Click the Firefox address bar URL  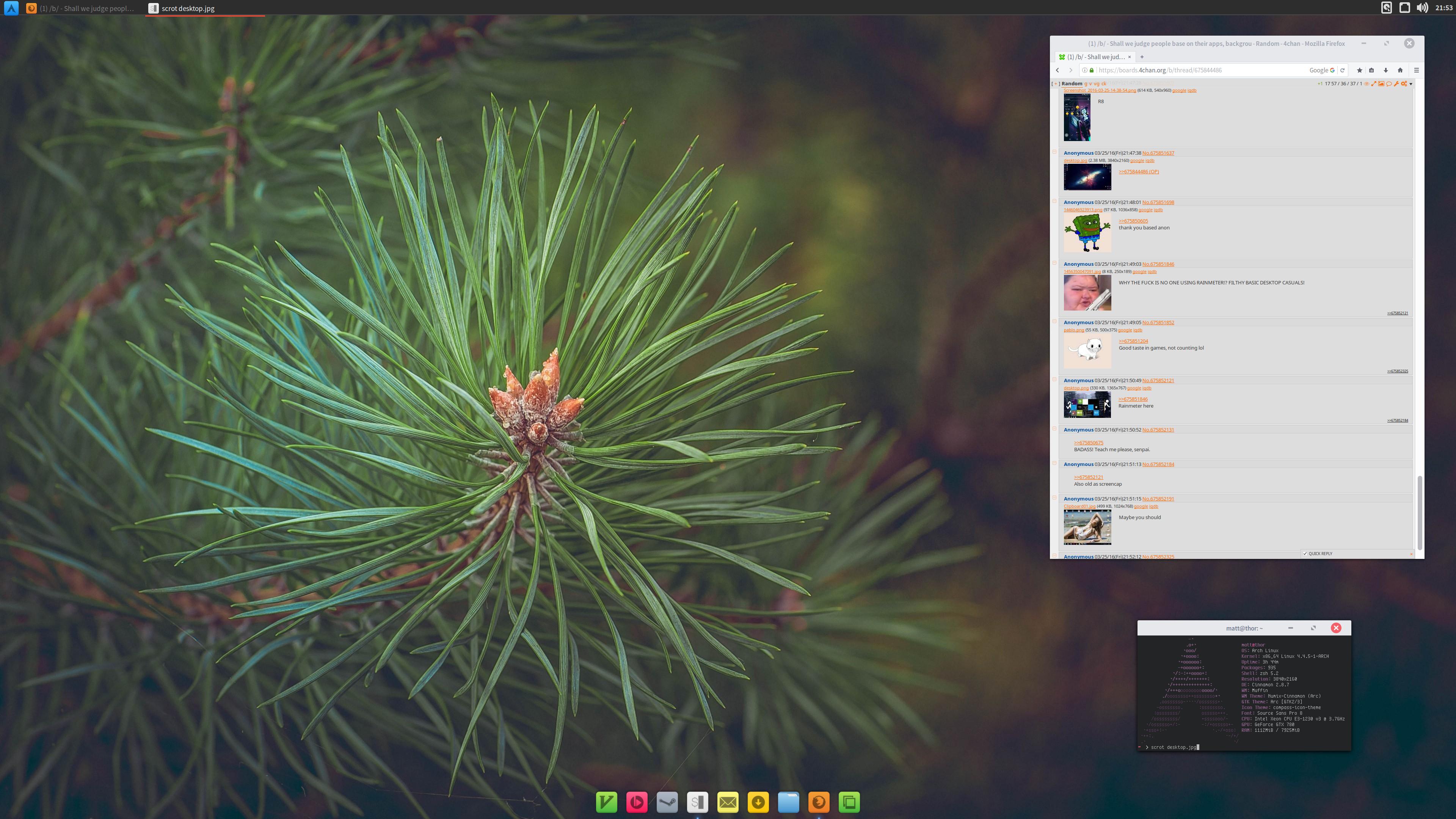[1160, 70]
